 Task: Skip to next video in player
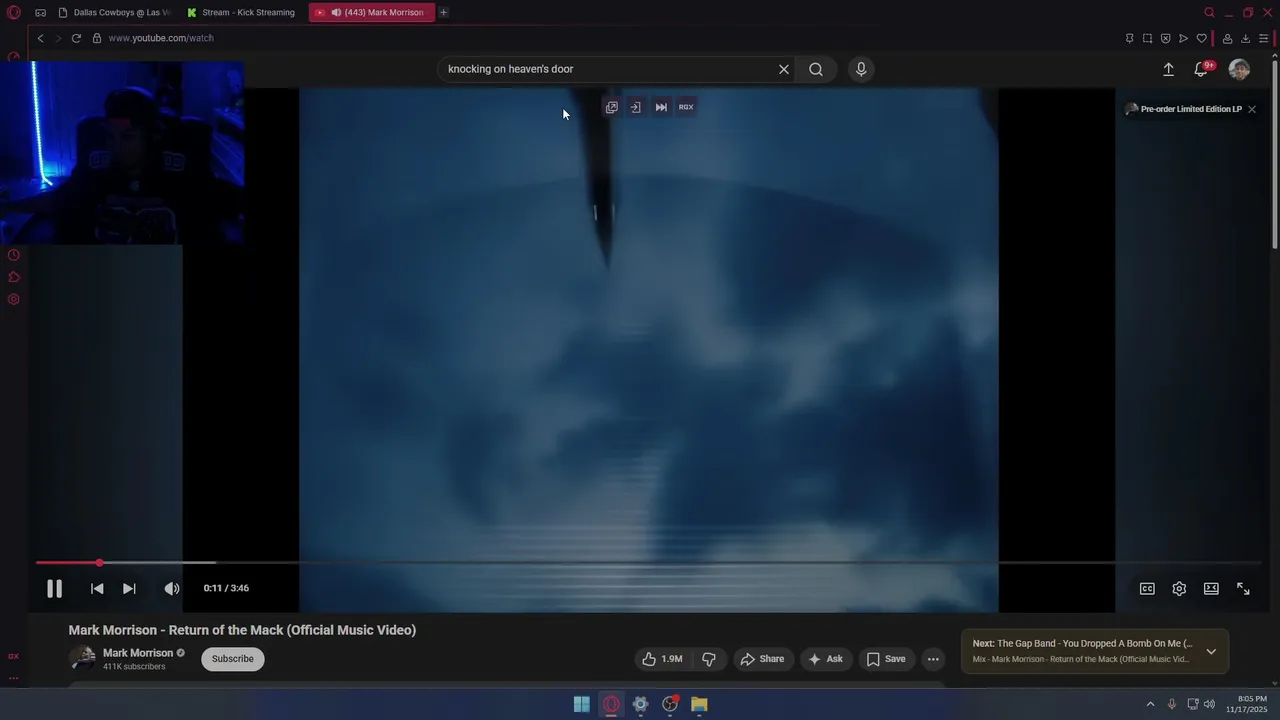click(129, 589)
